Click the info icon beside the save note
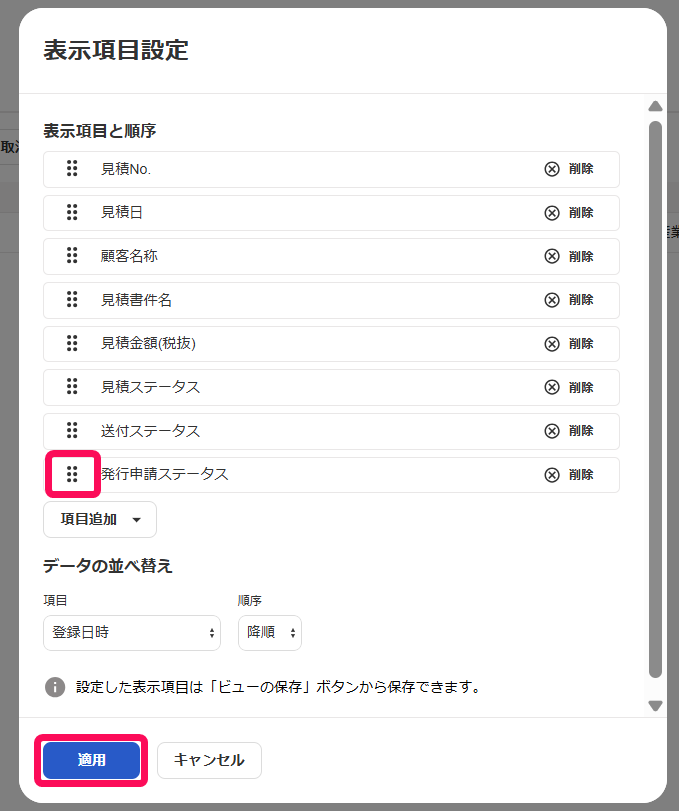The image size is (679, 811). pos(55,687)
